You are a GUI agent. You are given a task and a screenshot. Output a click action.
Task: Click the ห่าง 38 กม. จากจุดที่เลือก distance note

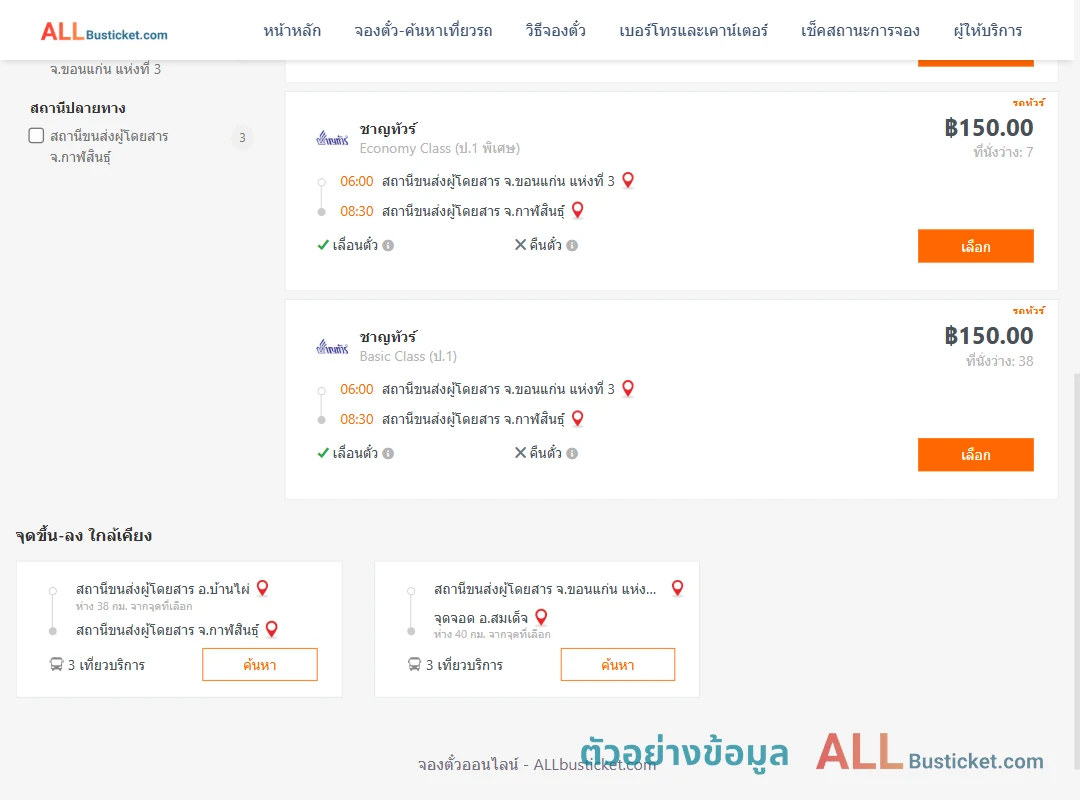134,606
